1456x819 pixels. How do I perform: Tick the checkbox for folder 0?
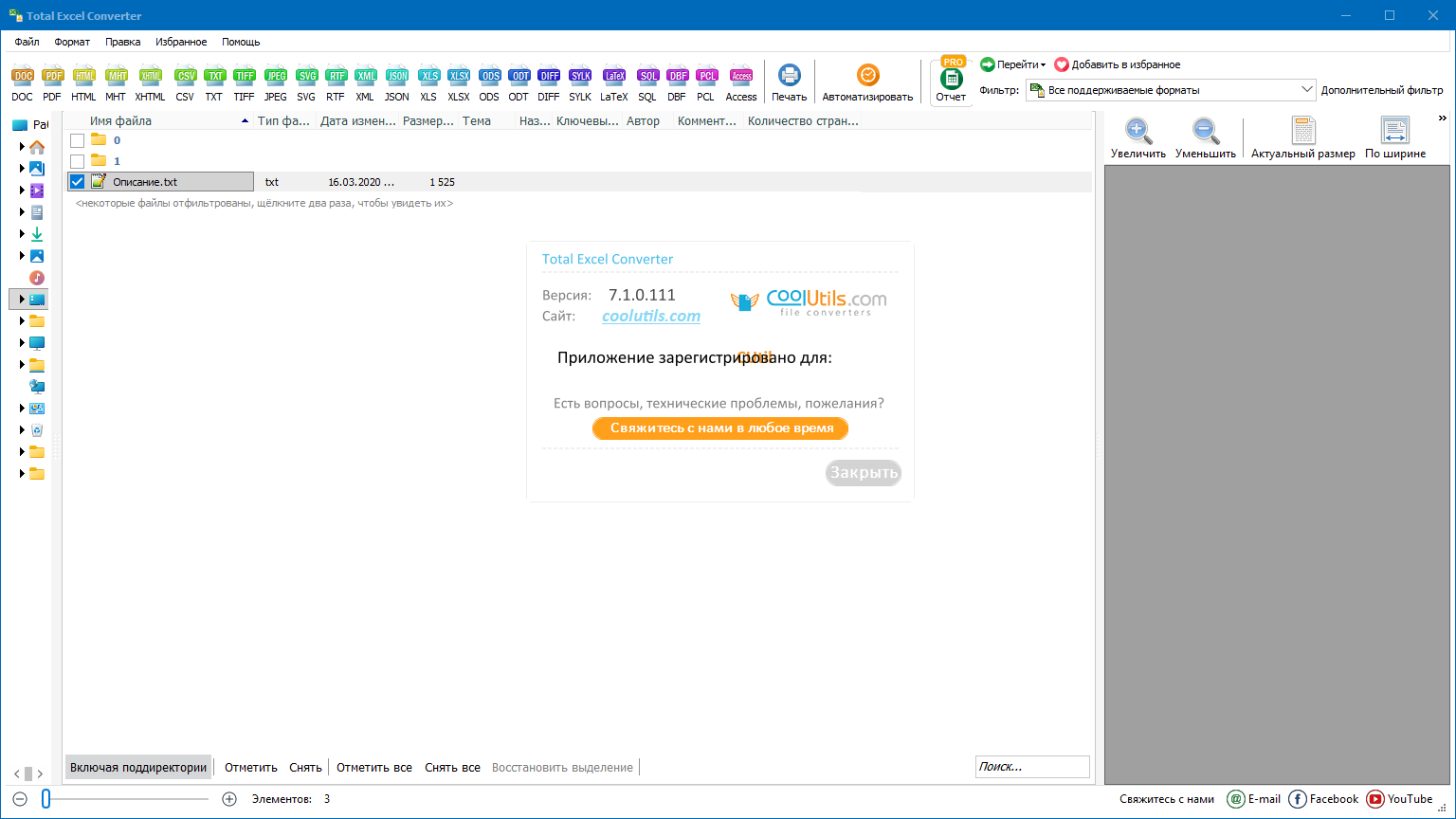coord(77,140)
